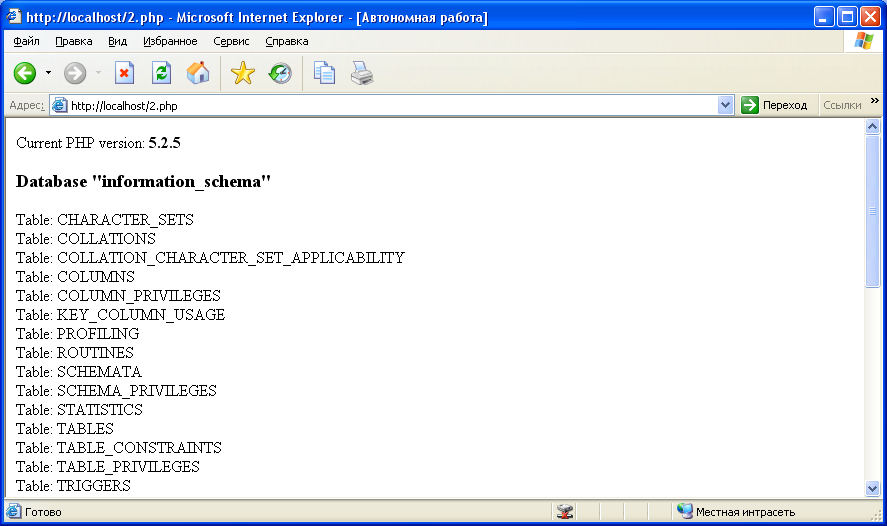Click the Table: TABLE_PRIVILEGES line
The image size is (887, 526).
tap(107, 467)
